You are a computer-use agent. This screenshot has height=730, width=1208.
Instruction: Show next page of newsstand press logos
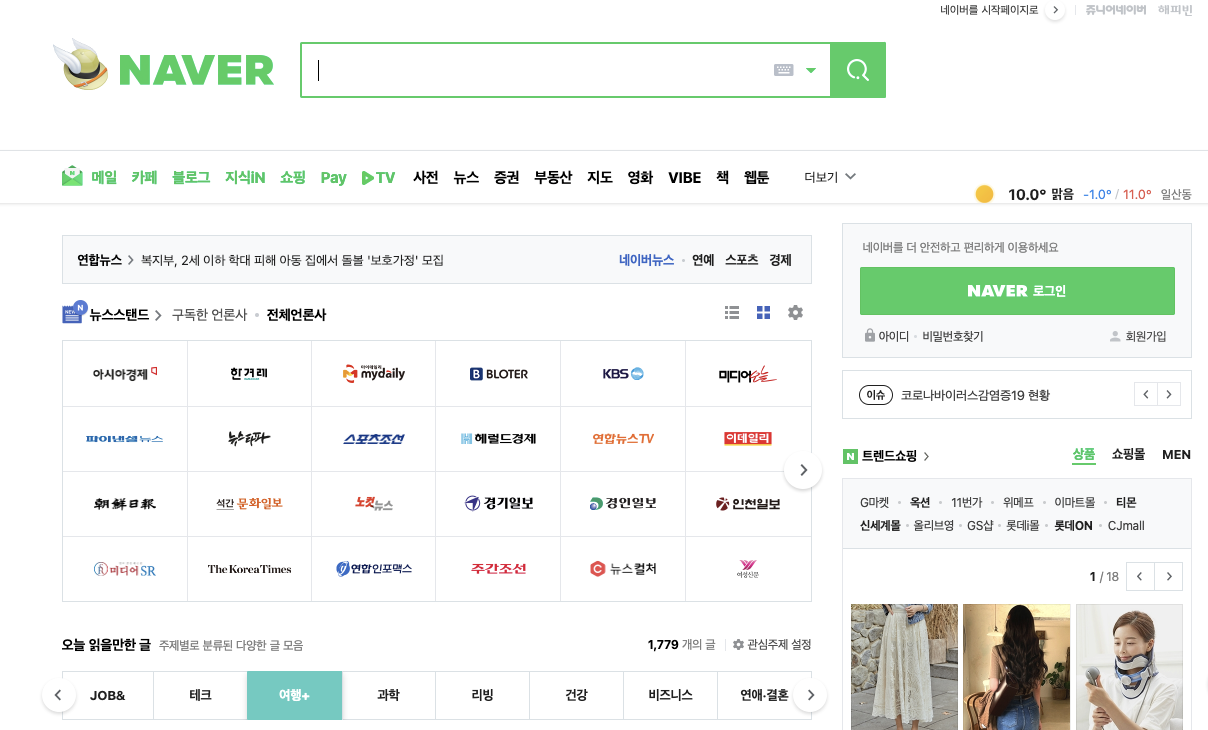[x=803, y=470]
